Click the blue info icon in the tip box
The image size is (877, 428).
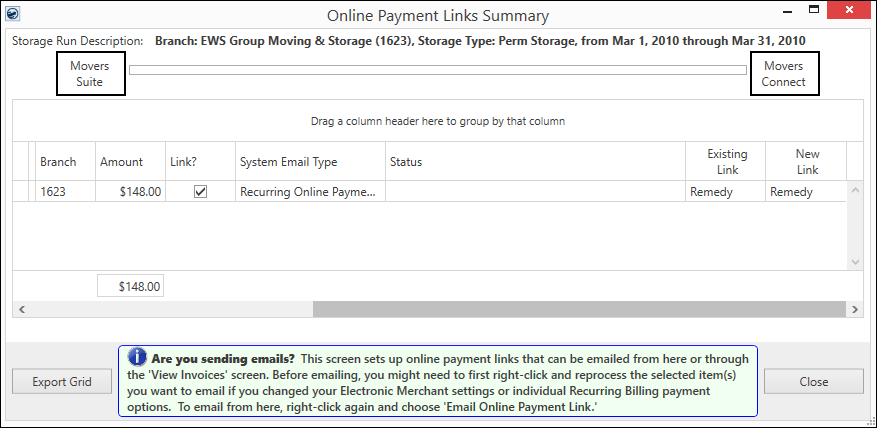(x=135, y=357)
